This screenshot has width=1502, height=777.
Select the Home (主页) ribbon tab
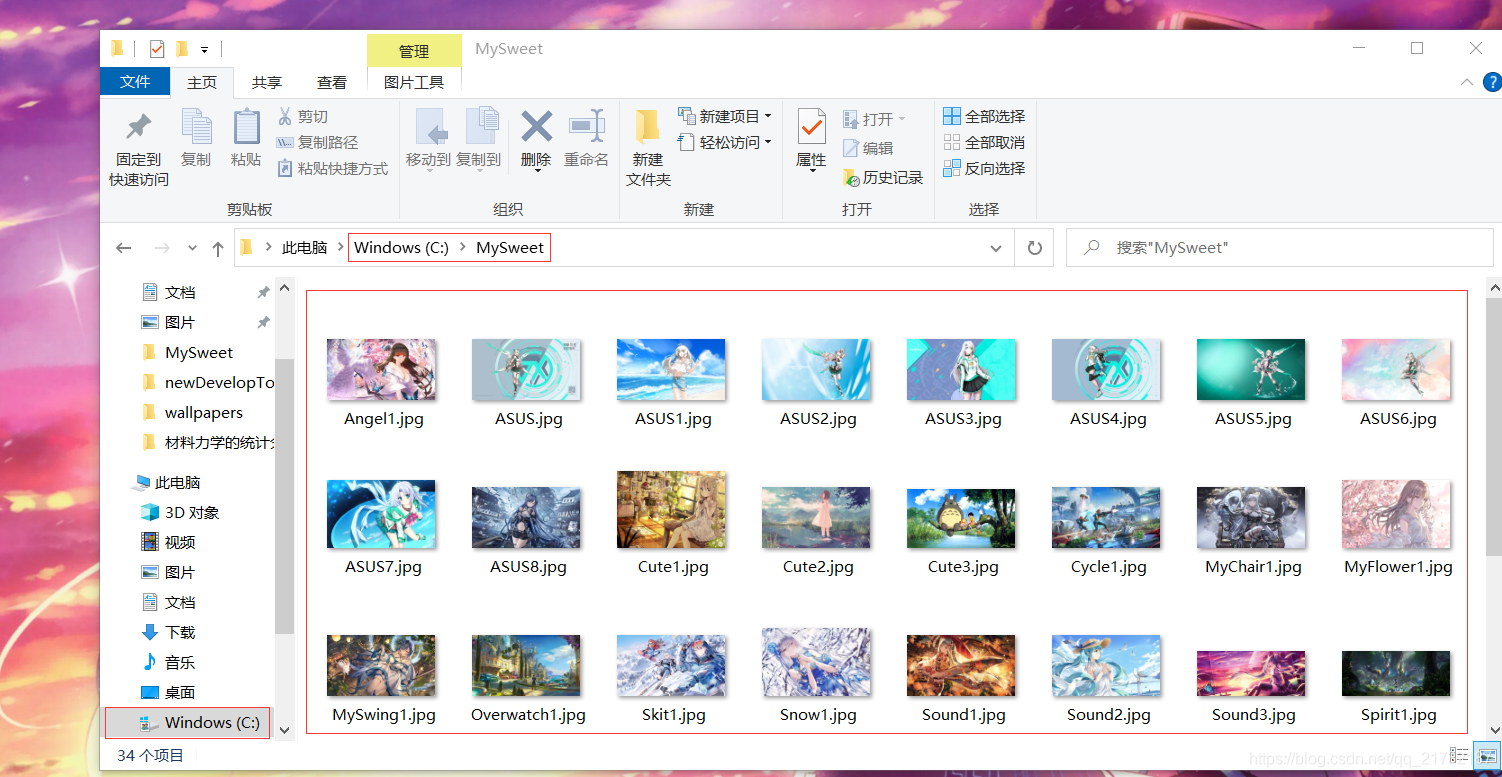coord(202,83)
